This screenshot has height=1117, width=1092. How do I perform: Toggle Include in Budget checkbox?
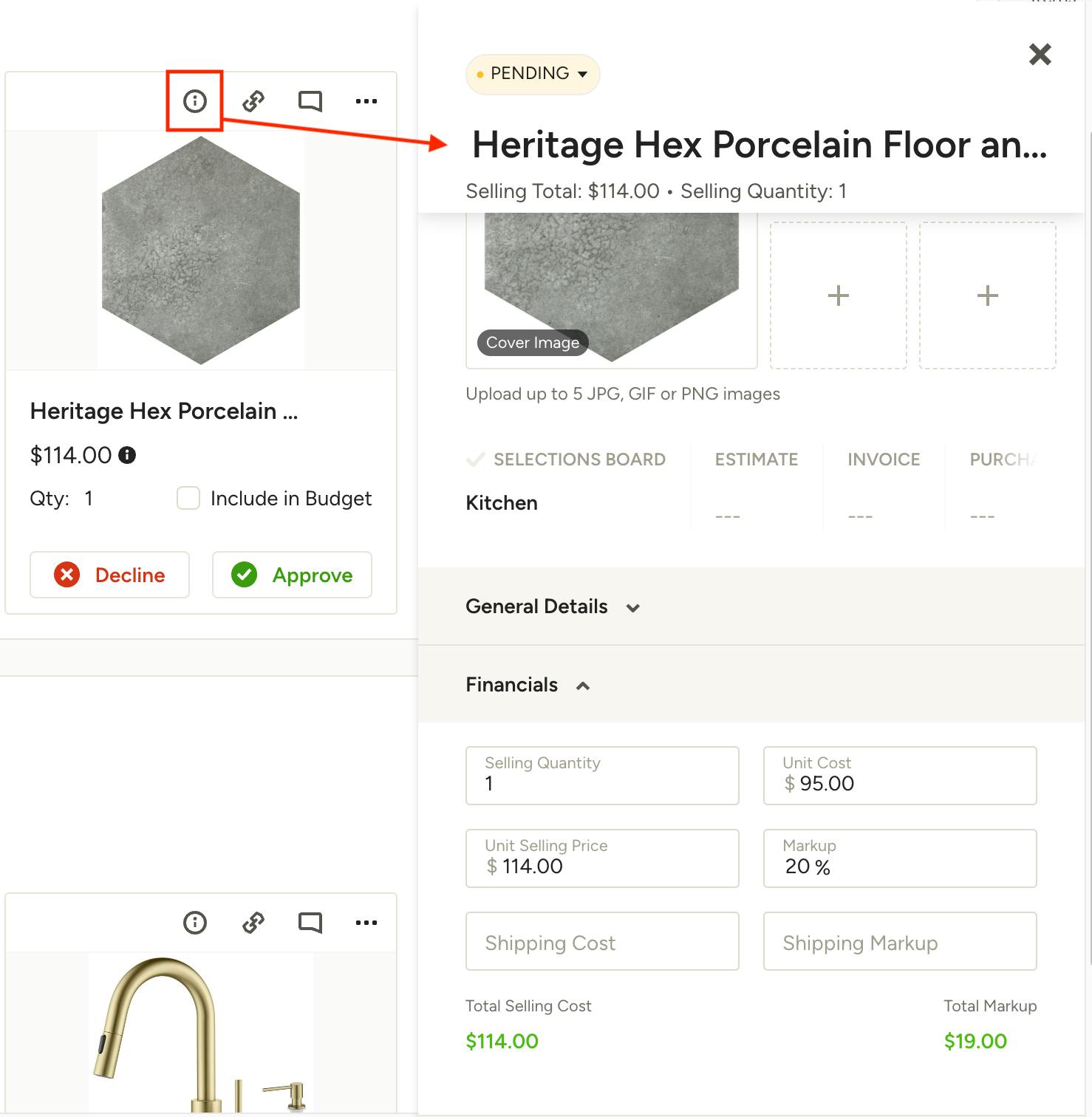(188, 498)
